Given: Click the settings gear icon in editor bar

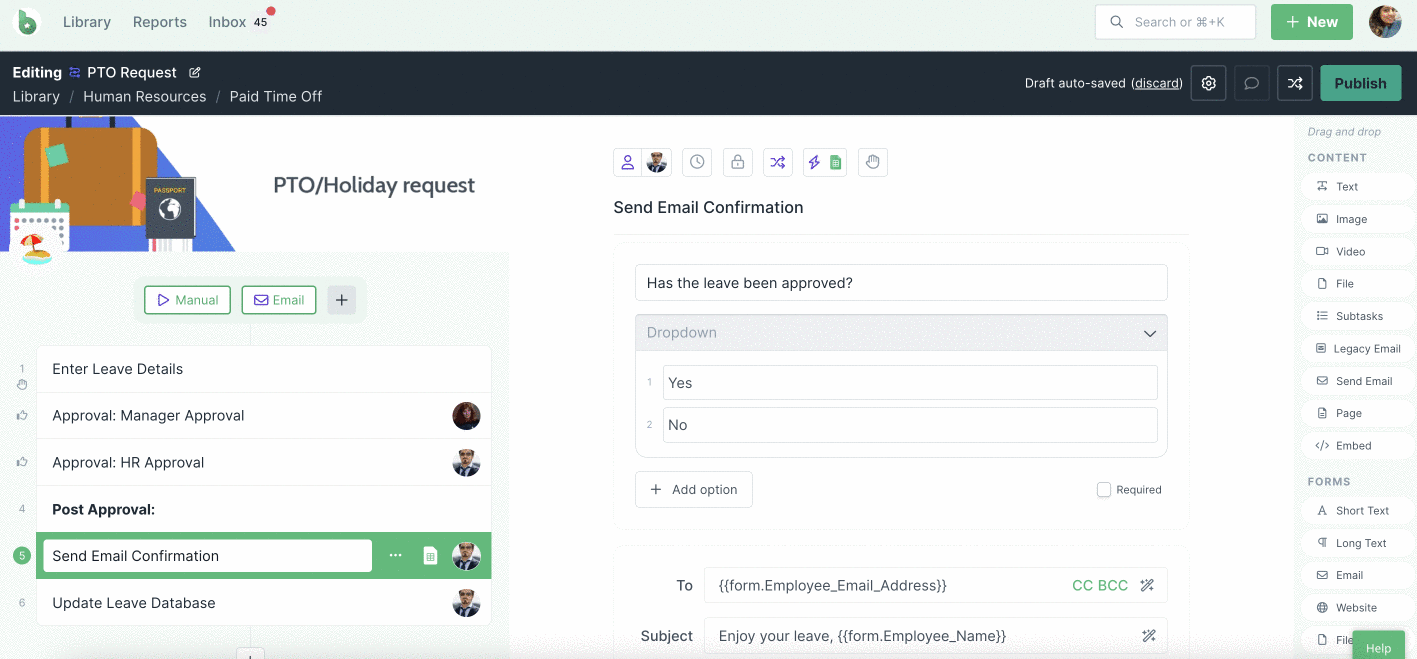Looking at the screenshot, I should click(x=1208, y=83).
